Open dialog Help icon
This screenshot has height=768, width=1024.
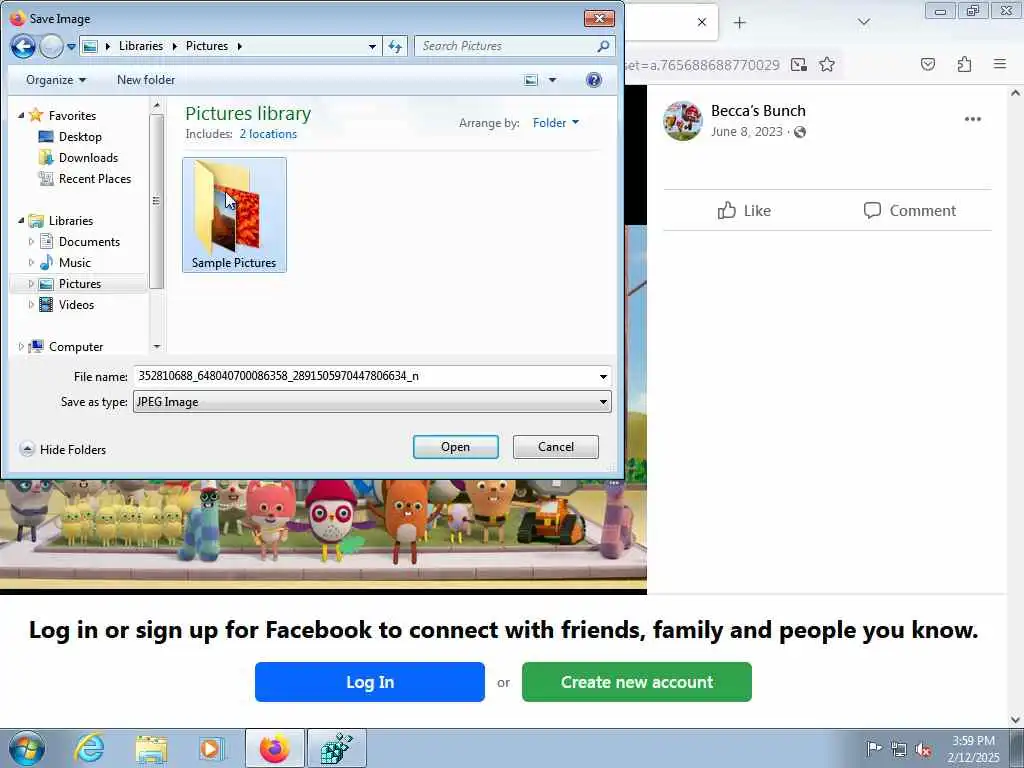tap(594, 80)
